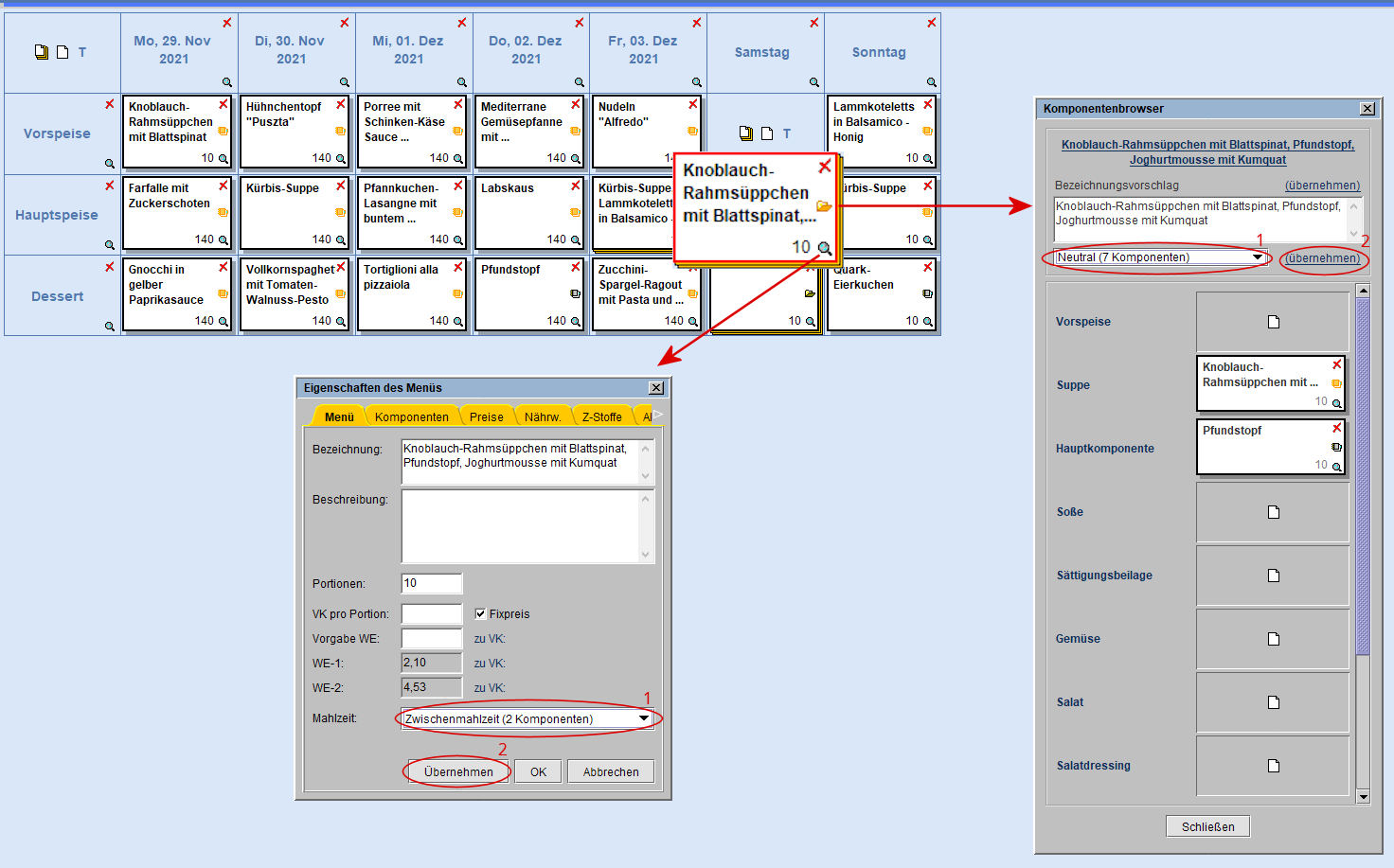This screenshot has height=868, width=1394.
Task: Open the magnifier on Tortiglioni alla pizzaiola
Action: pyautogui.click(x=458, y=321)
